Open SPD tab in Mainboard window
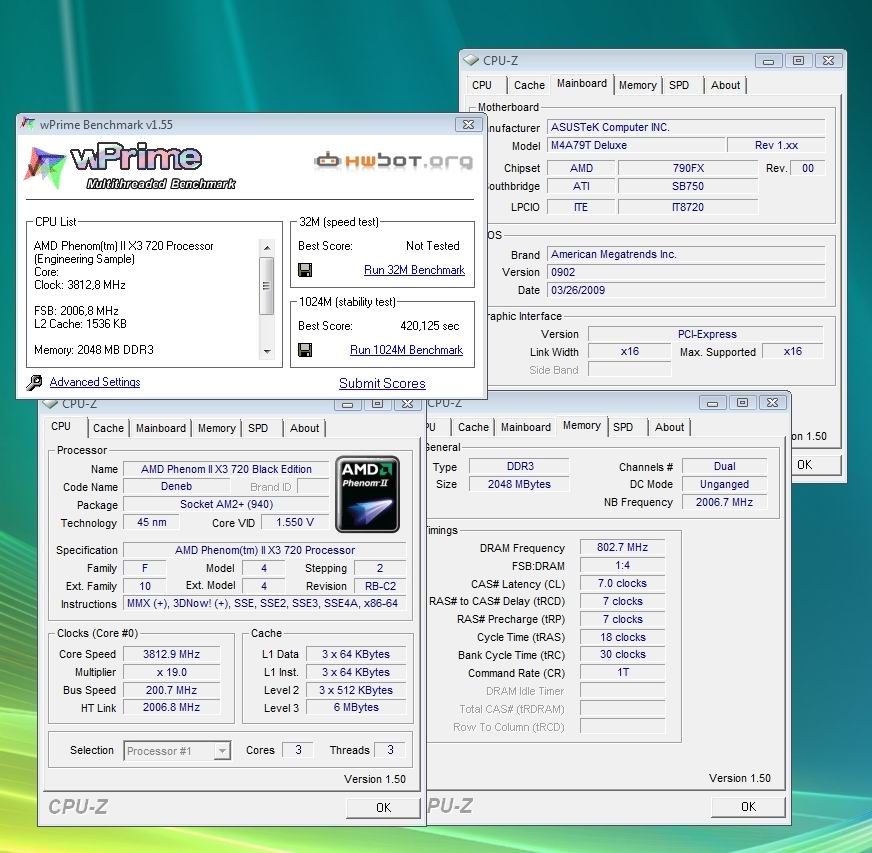This screenshot has height=853, width=872. 679,85
